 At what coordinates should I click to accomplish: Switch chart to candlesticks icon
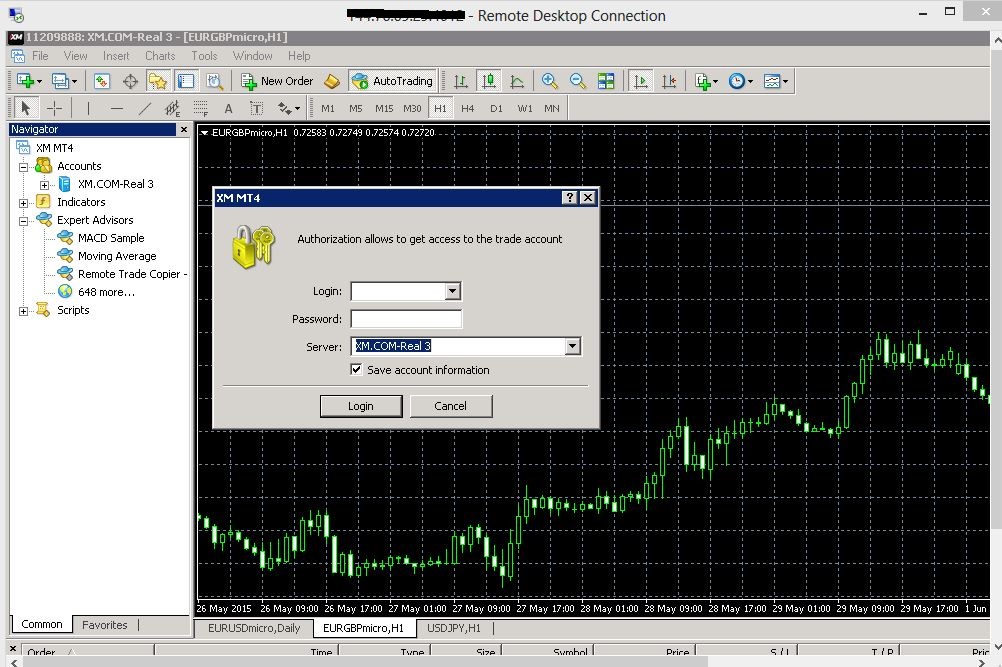pyautogui.click(x=489, y=81)
